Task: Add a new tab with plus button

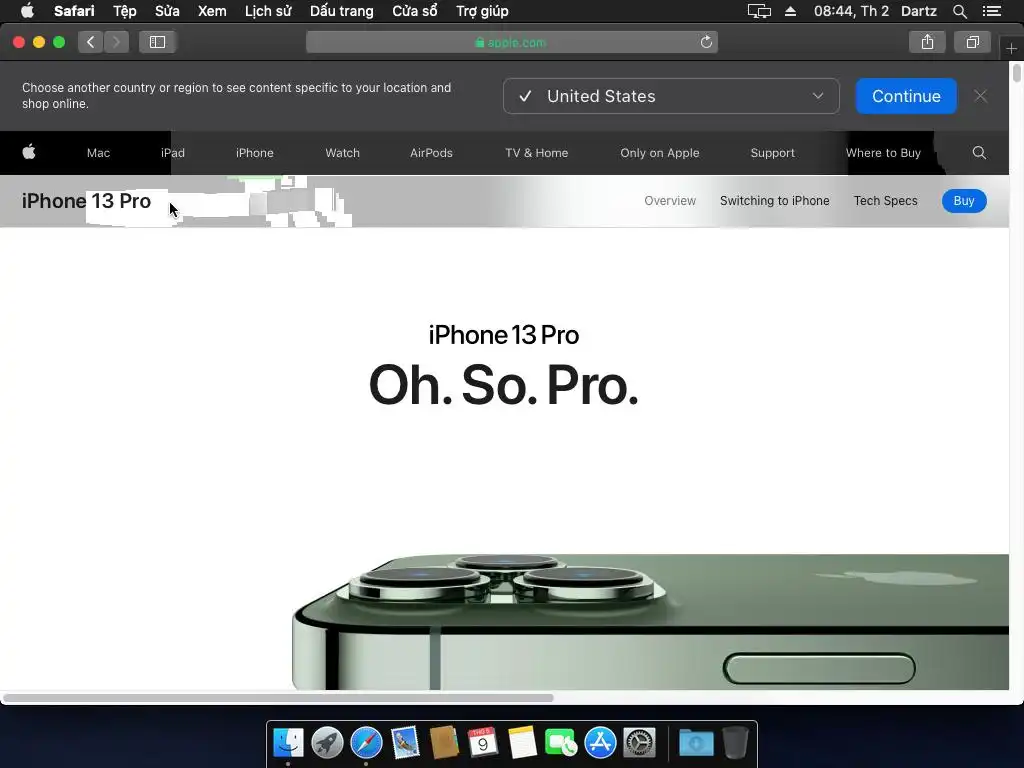Action: coord(1011,48)
